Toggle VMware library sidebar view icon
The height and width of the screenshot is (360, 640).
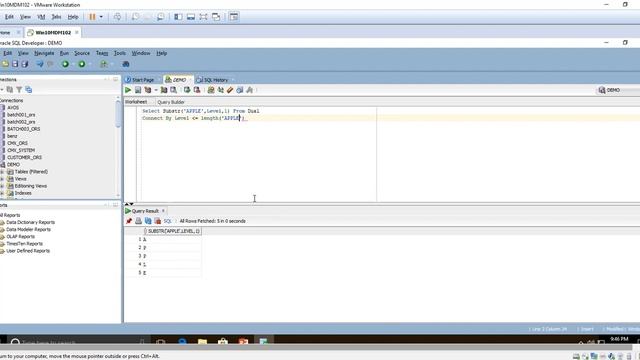tap(178, 17)
